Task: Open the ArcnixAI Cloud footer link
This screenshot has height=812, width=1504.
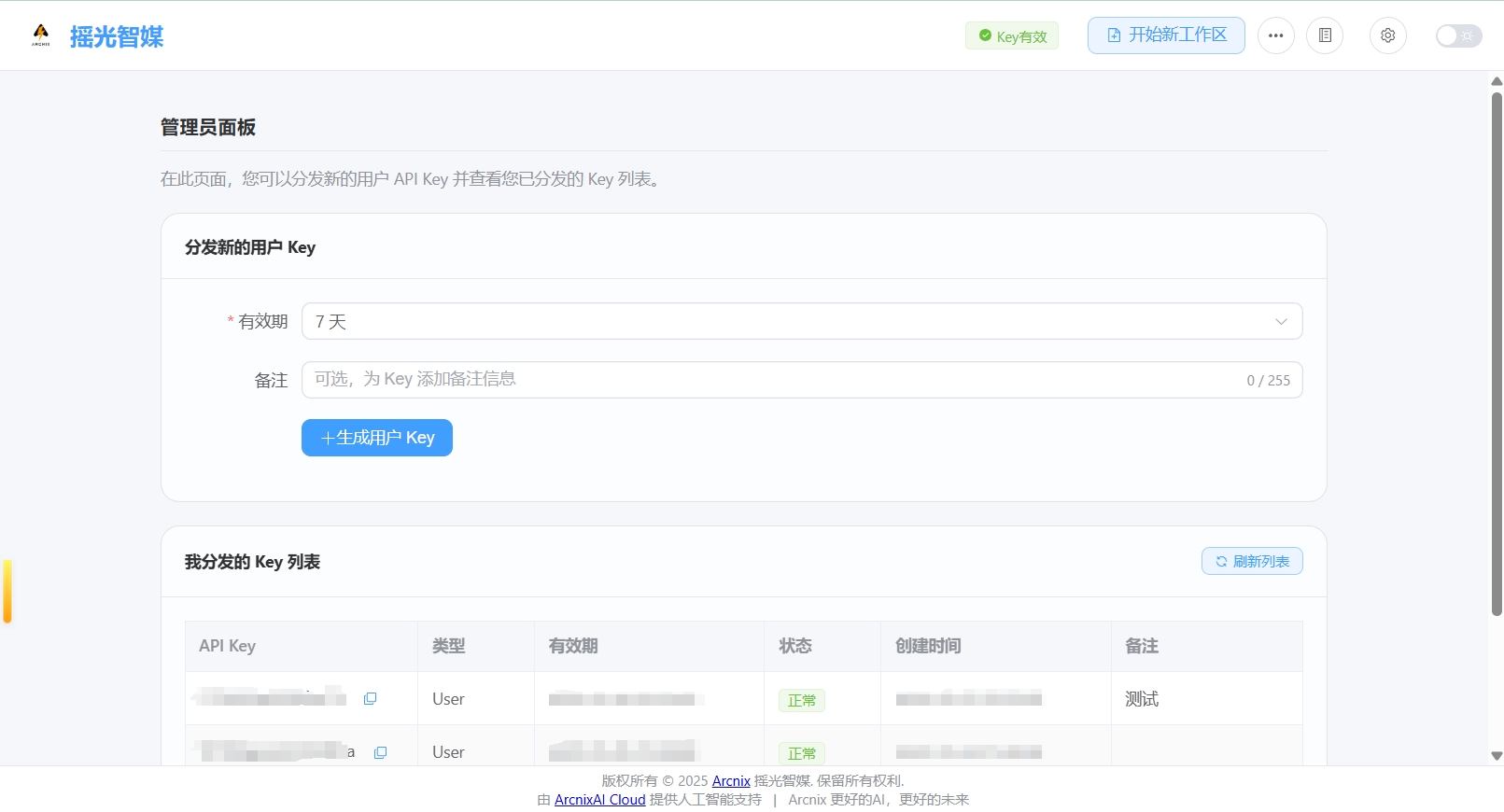Action: coord(599,800)
